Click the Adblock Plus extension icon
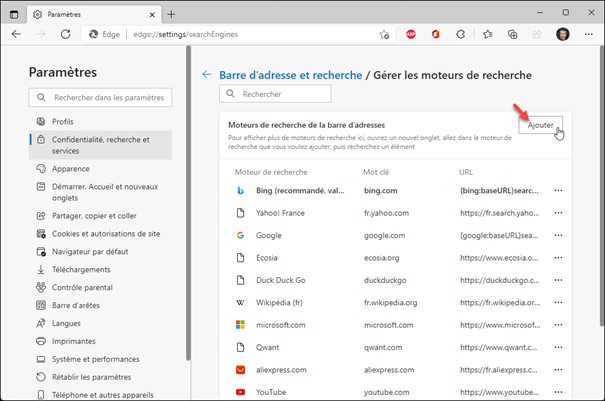The width and height of the screenshot is (605, 401). pyautogui.click(x=411, y=33)
